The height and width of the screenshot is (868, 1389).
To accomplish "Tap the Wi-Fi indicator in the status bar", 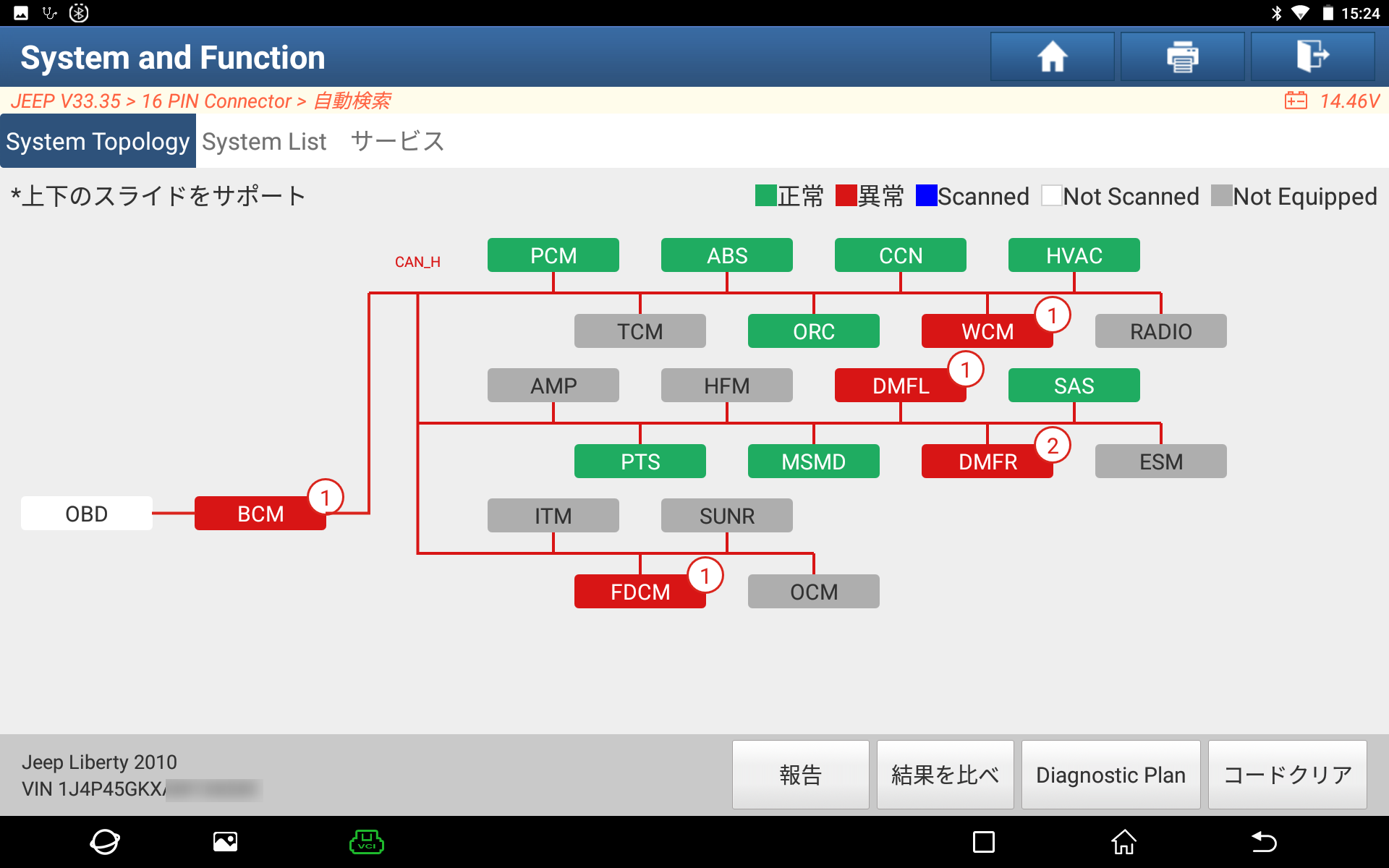I will [1300, 13].
